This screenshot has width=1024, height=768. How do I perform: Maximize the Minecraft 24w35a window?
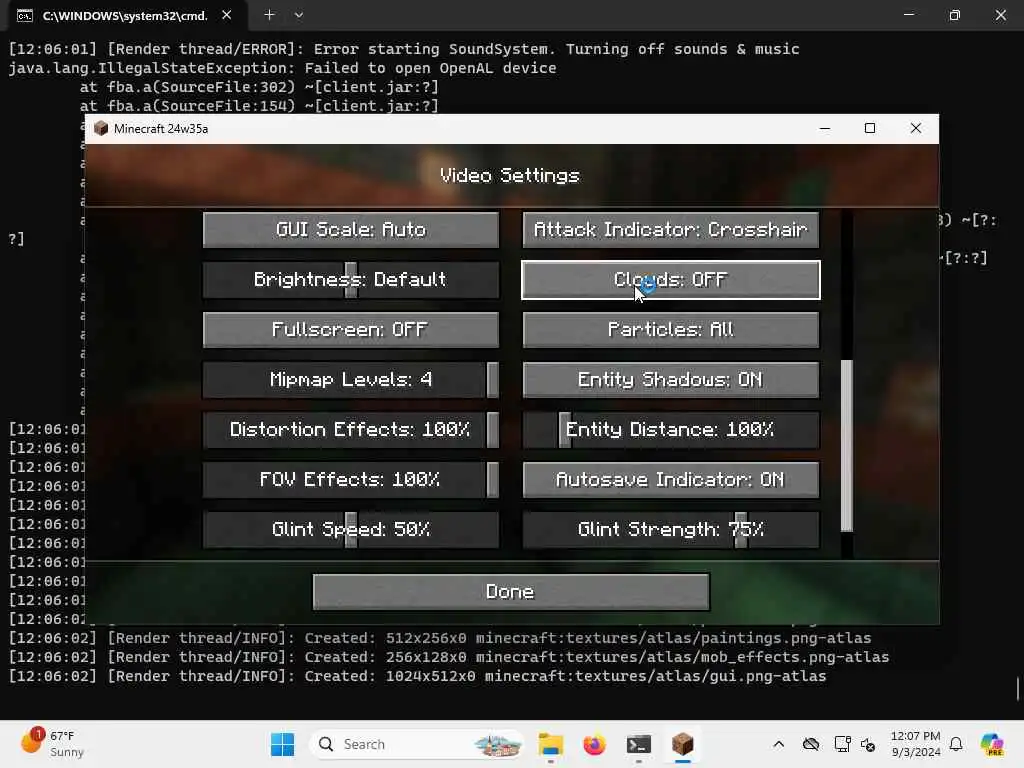tap(870, 129)
